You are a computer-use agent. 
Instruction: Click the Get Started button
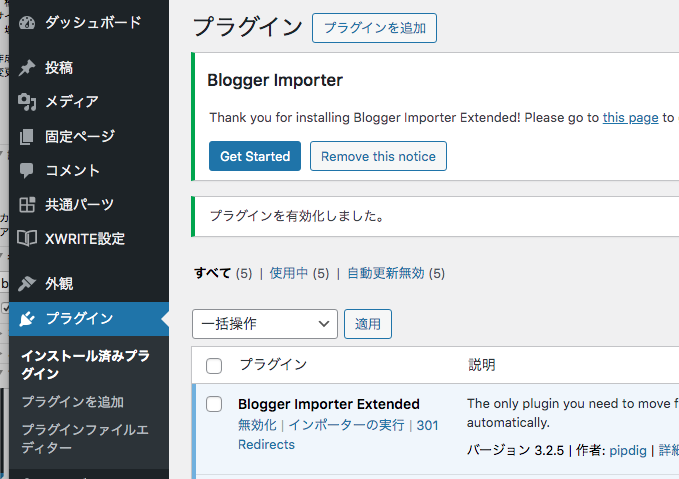[255, 156]
